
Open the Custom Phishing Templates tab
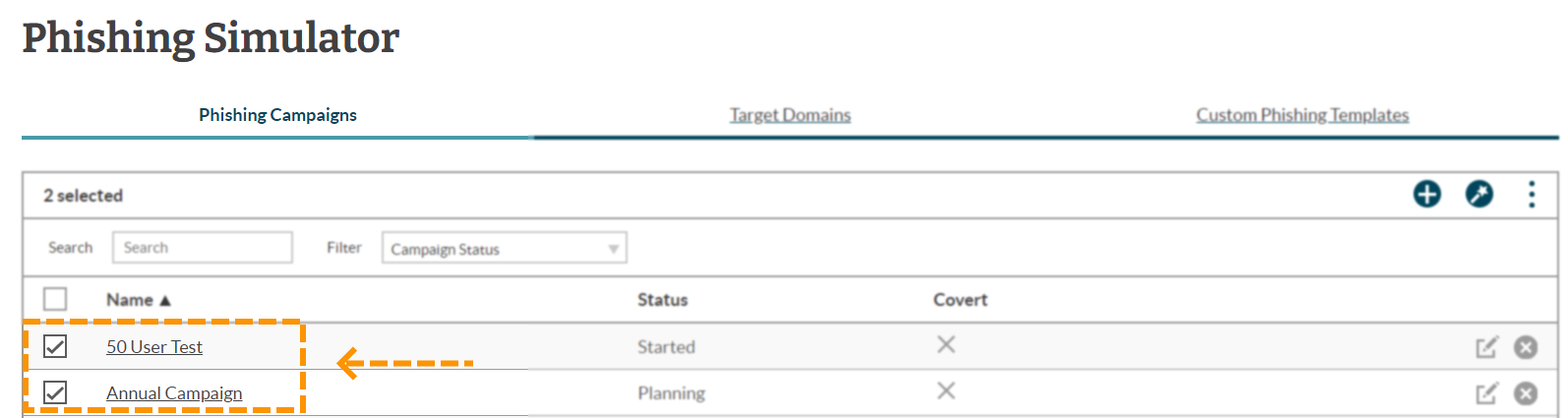click(x=1302, y=115)
